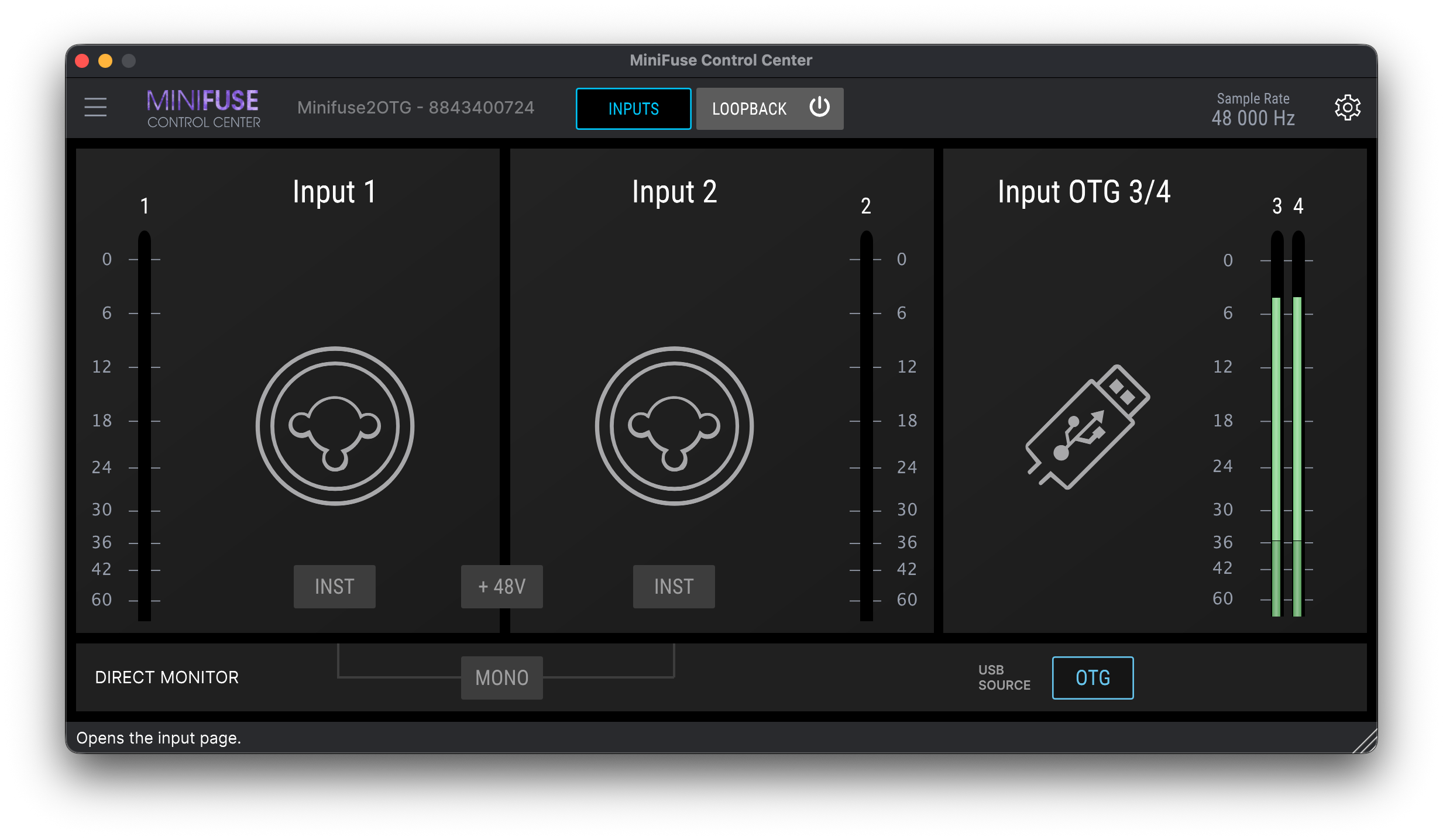This screenshot has height=840, width=1443.
Task: Toggle +48V phantom power
Action: point(501,586)
